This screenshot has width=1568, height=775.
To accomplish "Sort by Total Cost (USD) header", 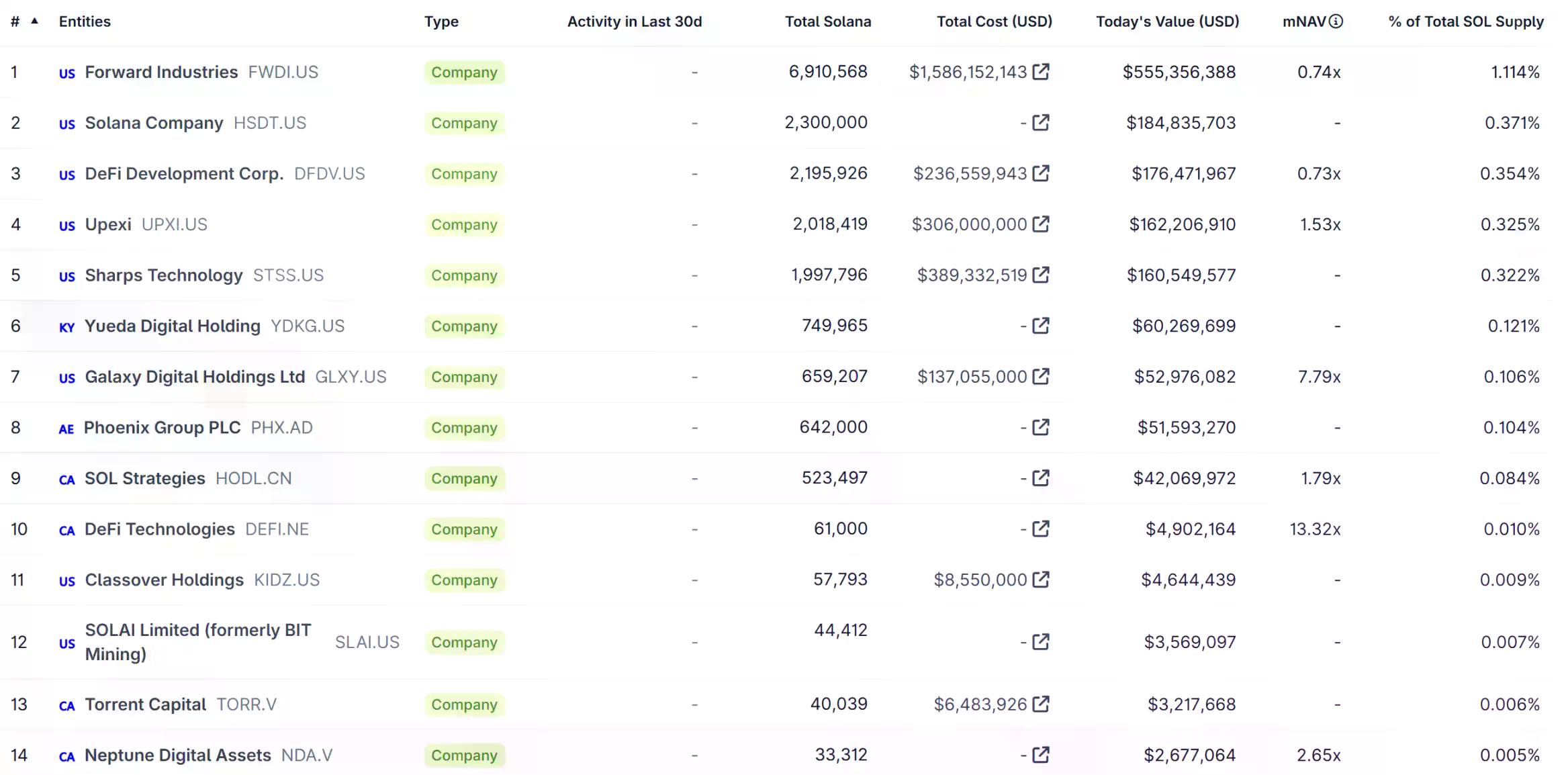I will [994, 21].
